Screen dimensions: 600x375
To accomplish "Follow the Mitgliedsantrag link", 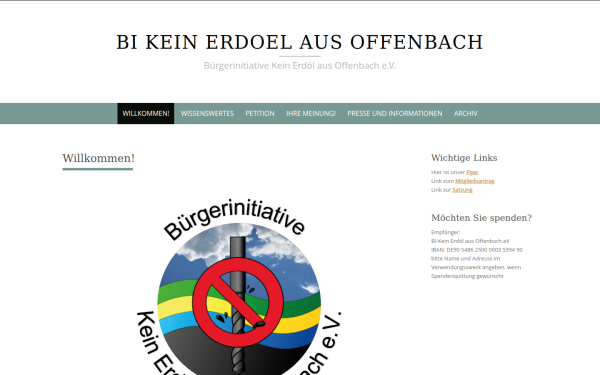I will (474, 181).
